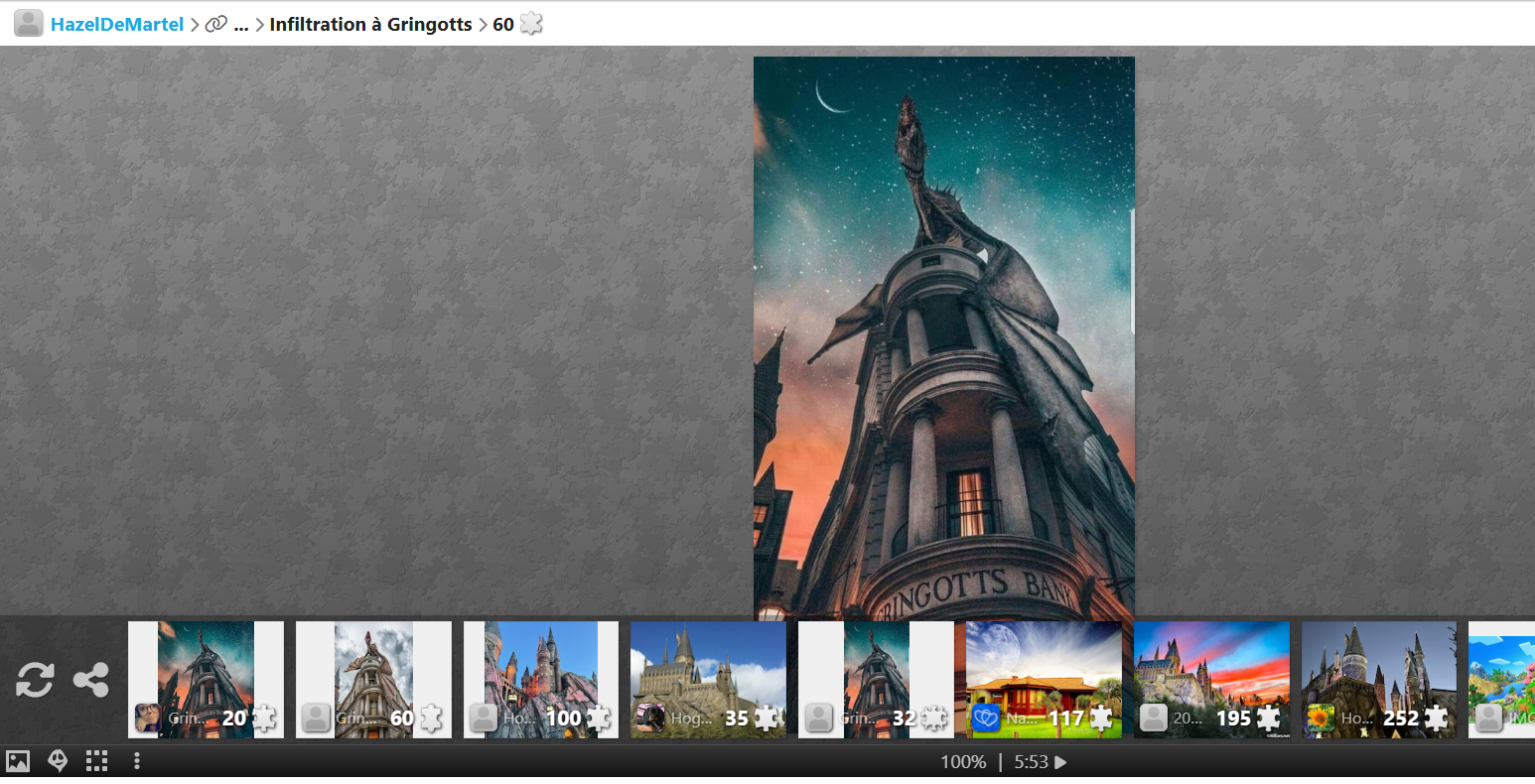Open the 60-piece Gringotts puzzle thumbnail
The image size is (1535, 784).
click(373, 680)
